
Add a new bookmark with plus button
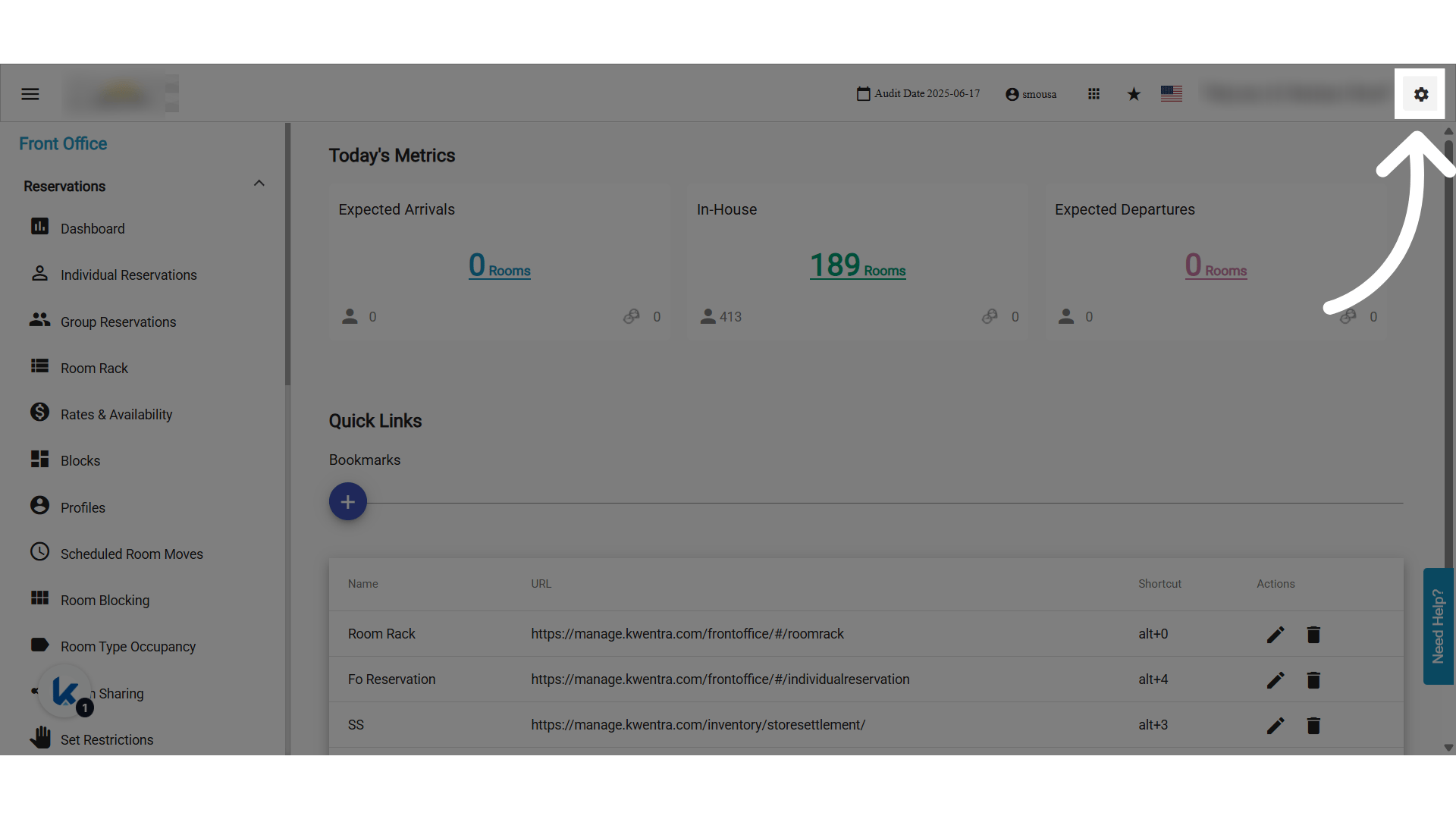point(348,501)
